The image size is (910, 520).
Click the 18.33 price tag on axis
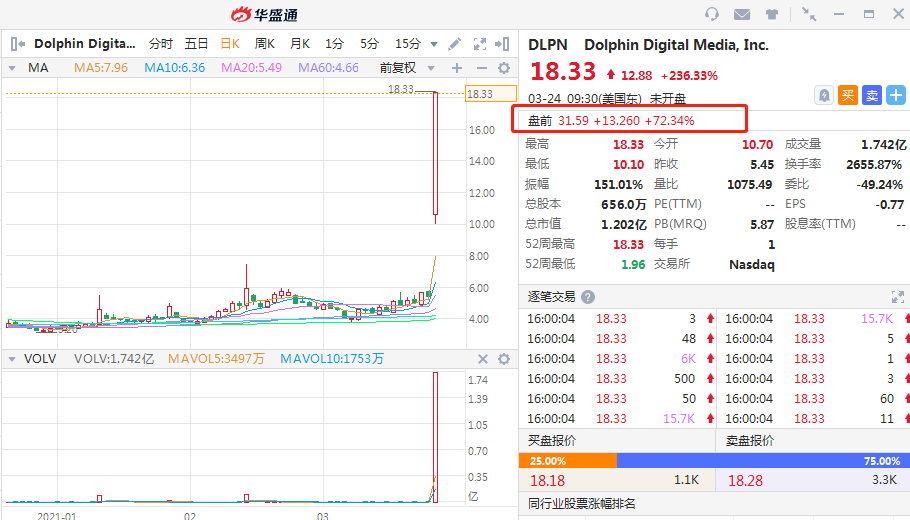point(491,94)
